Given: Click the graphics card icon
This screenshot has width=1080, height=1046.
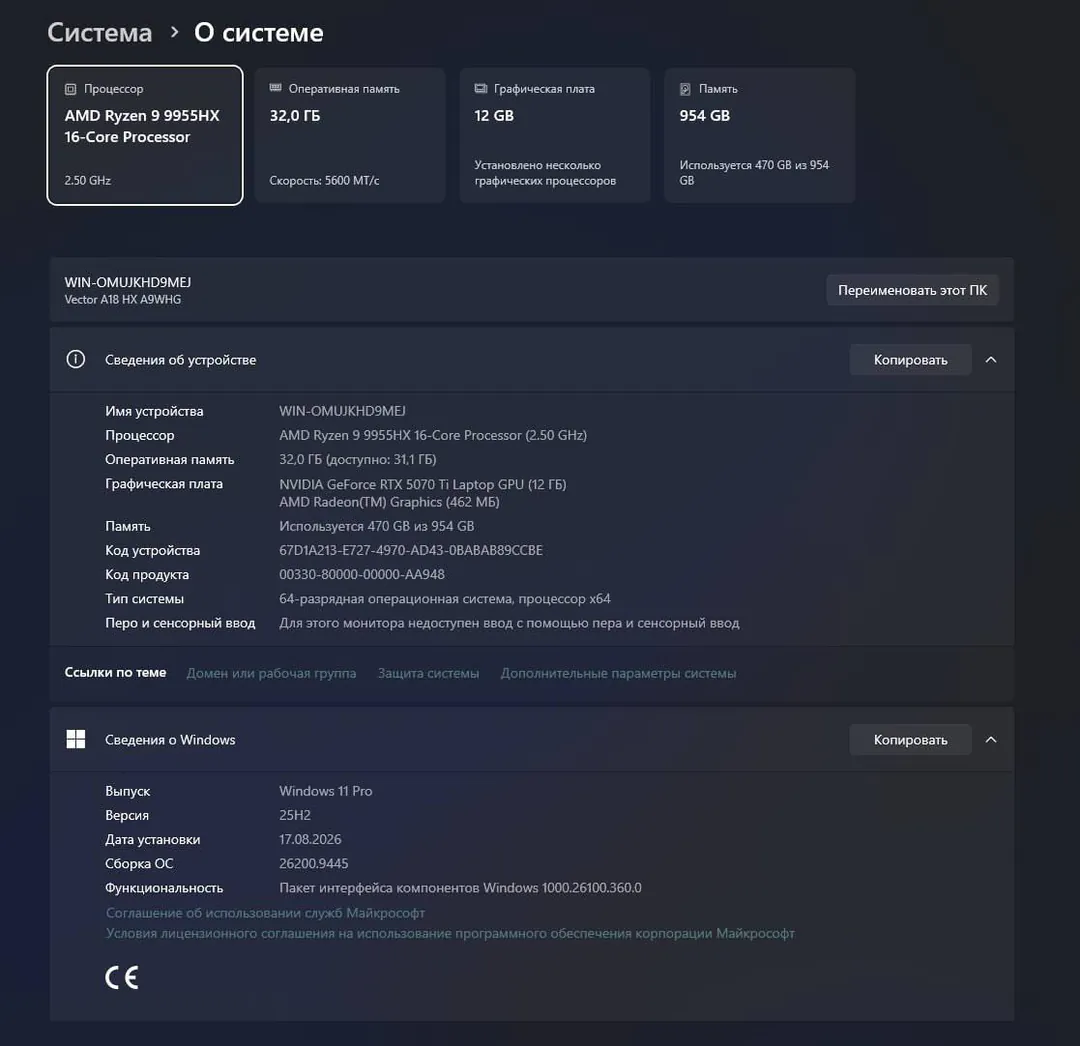Looking at the screenshot, I should (x=481, y=88).
